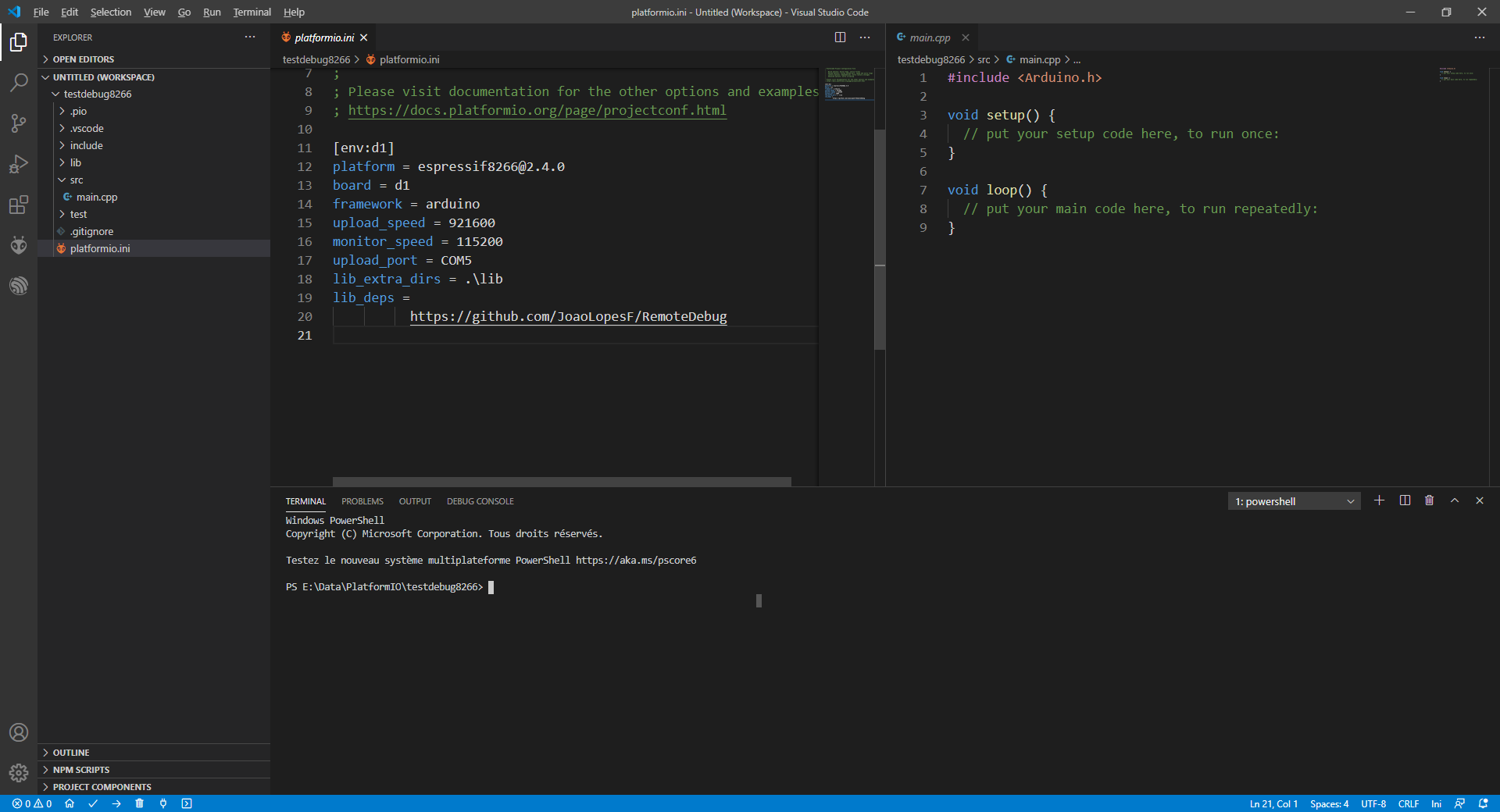Image resolution: width=1500 pixels, height=812 pixels.
Task: Open main.cpp in the explorer tree
Action: [x=154, y=197]
